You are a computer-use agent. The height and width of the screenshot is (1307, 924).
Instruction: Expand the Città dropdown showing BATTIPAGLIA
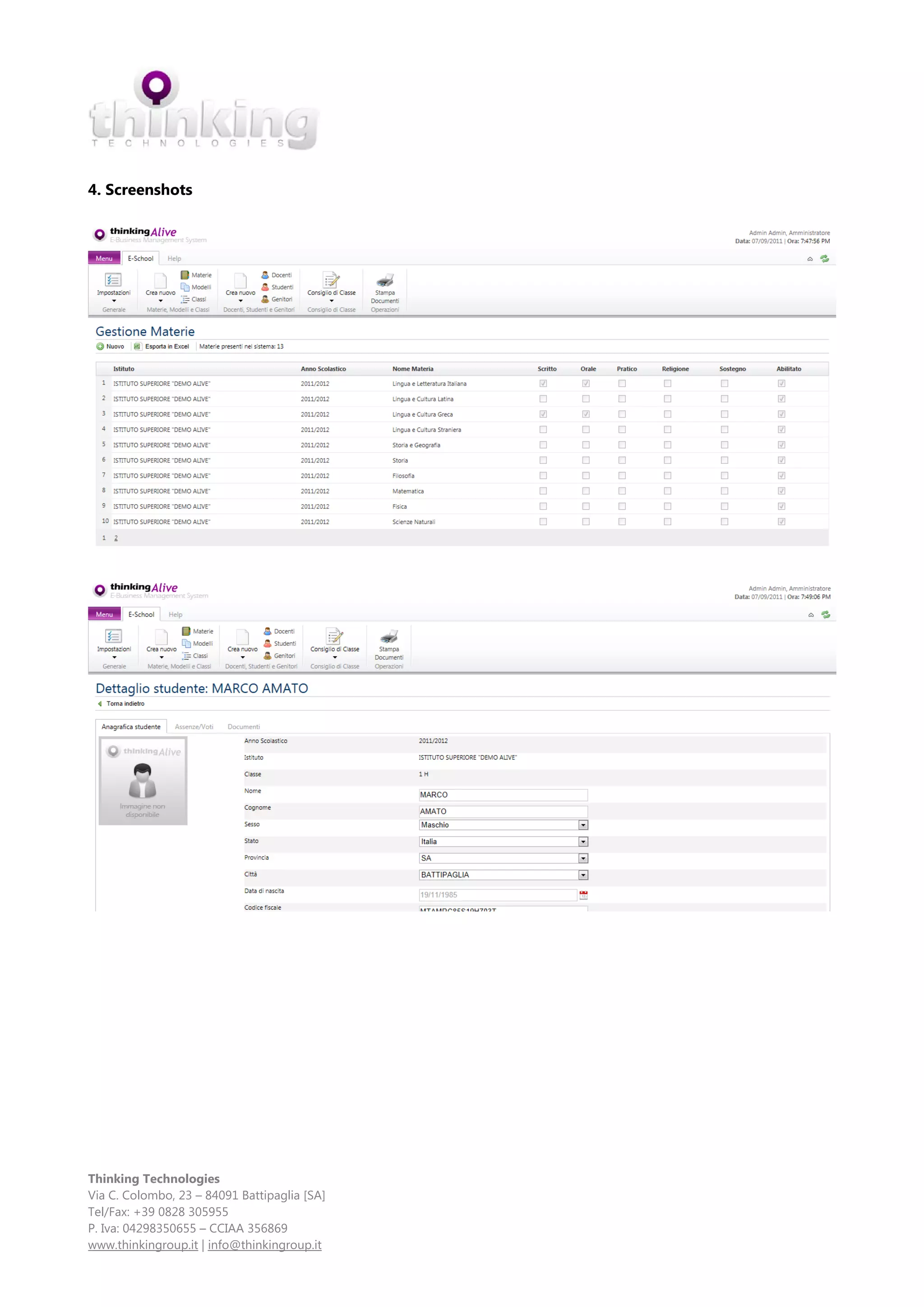point(583,875)
